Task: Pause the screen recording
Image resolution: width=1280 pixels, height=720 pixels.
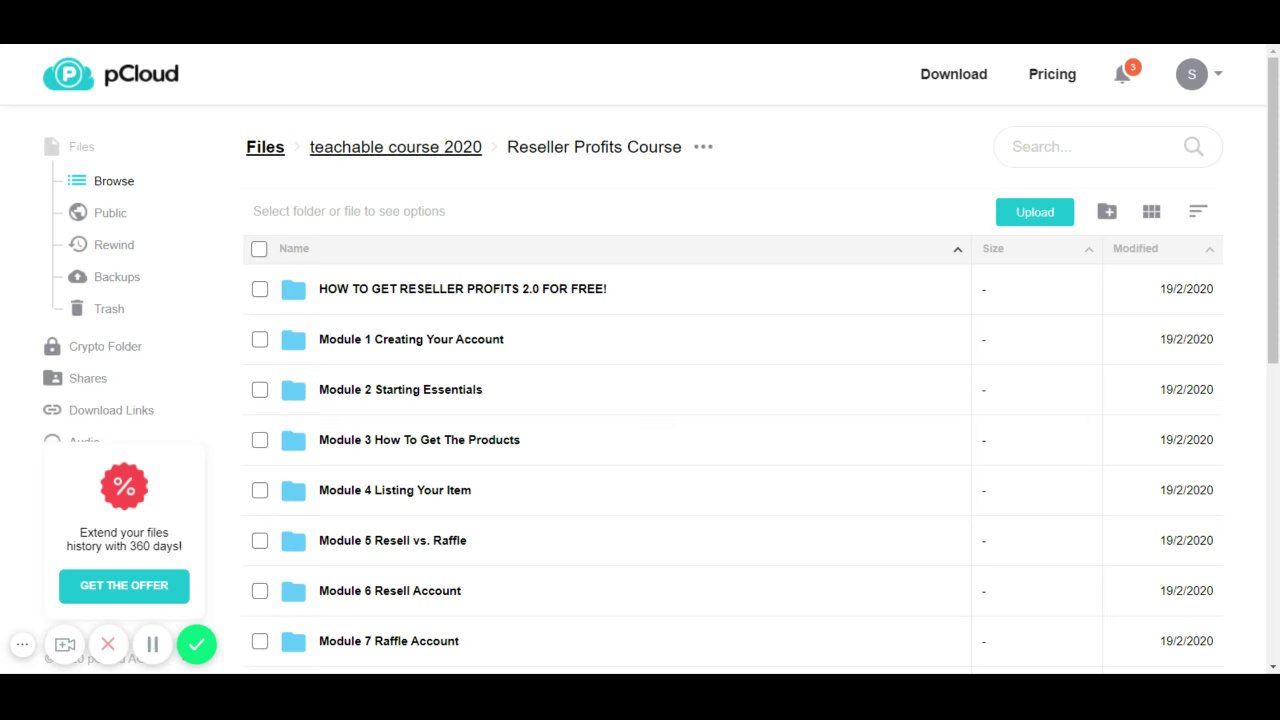Action: tap(152, 645)
